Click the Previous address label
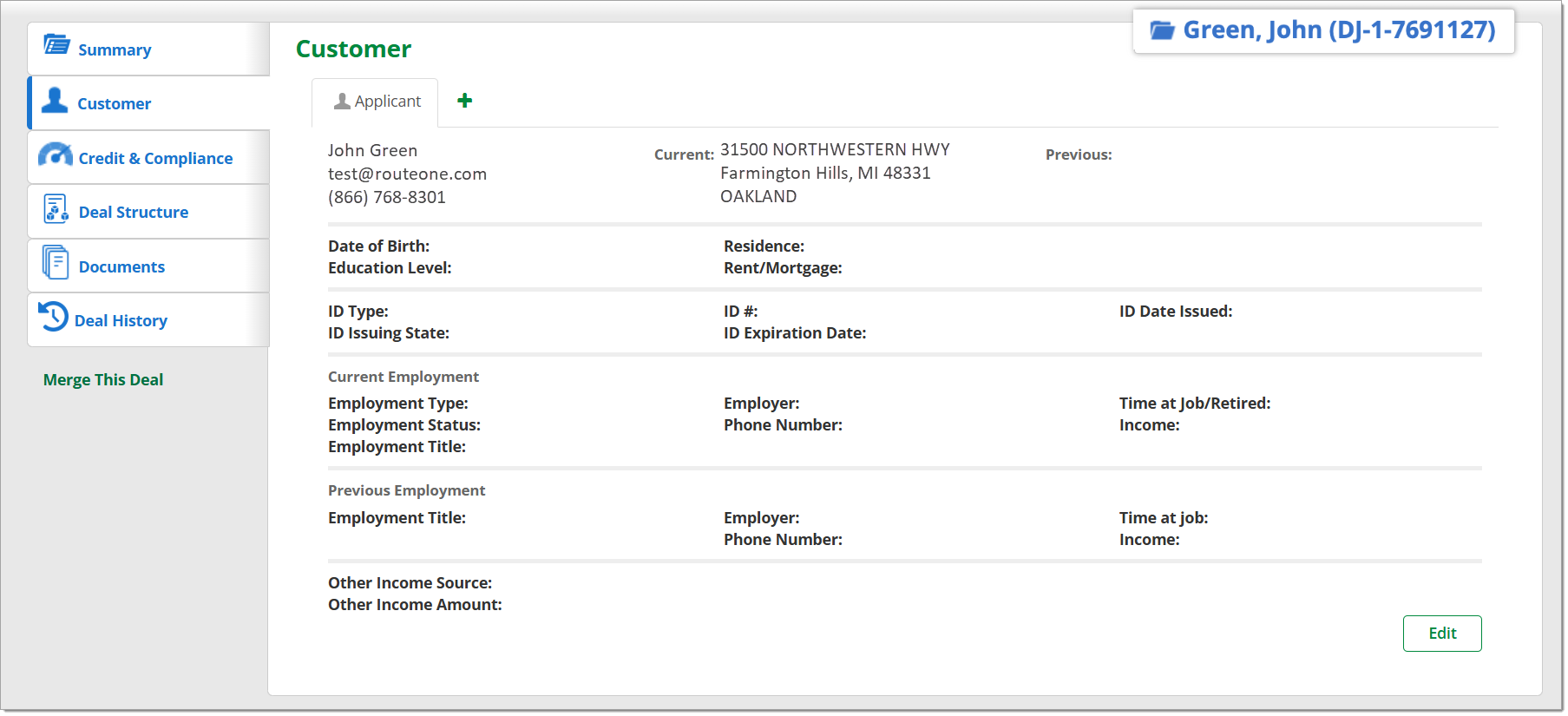The image size is (1568, 716). [1079, 154]
